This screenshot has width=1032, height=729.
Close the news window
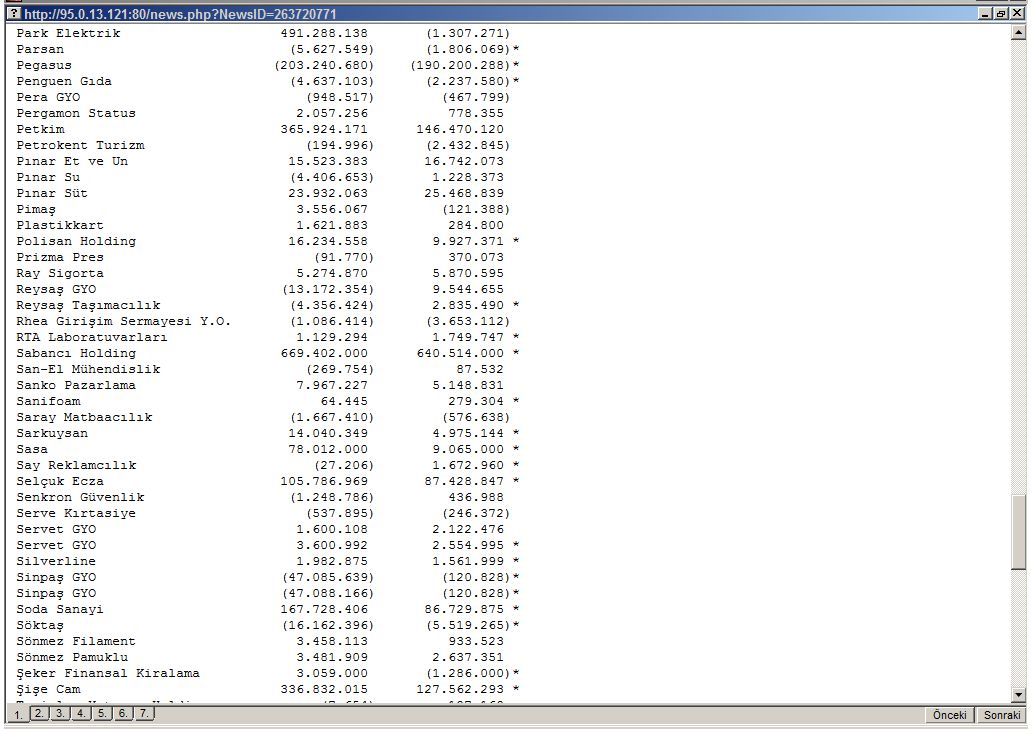(x=1016, y=13)
